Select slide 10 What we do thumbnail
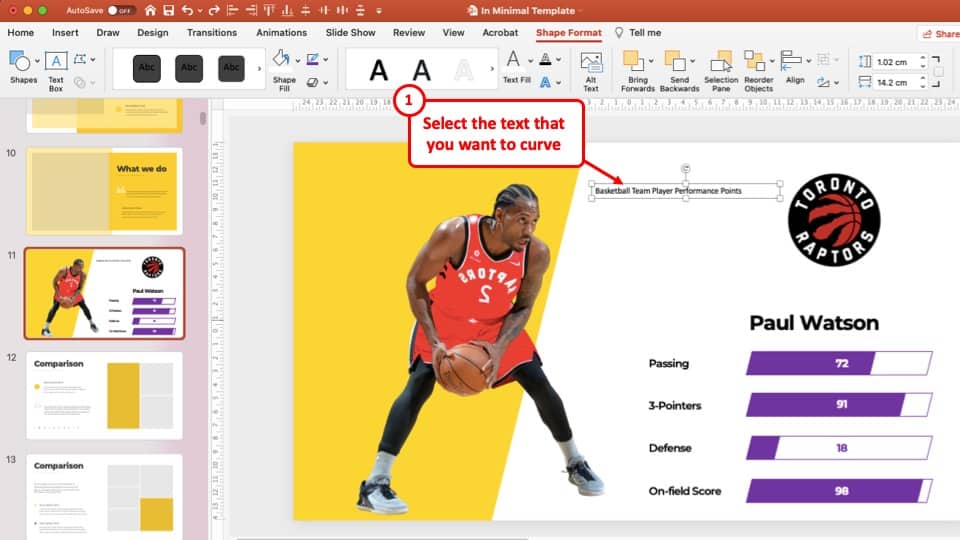The width and height of the screenshot is (960, 540). pyautogui.click(x=104, y=190)
